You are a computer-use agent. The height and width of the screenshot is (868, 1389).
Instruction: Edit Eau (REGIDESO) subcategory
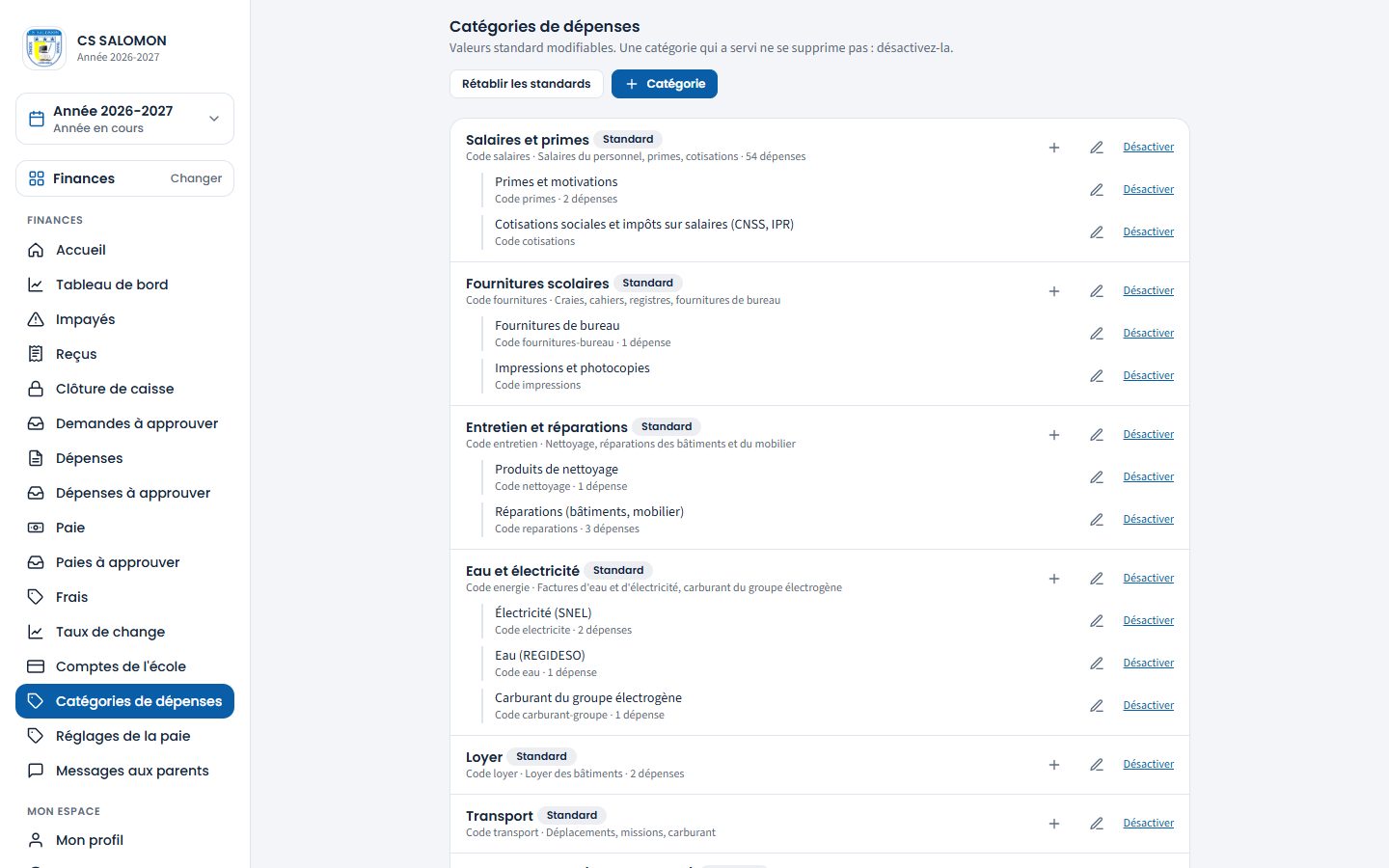point(1097,664)
